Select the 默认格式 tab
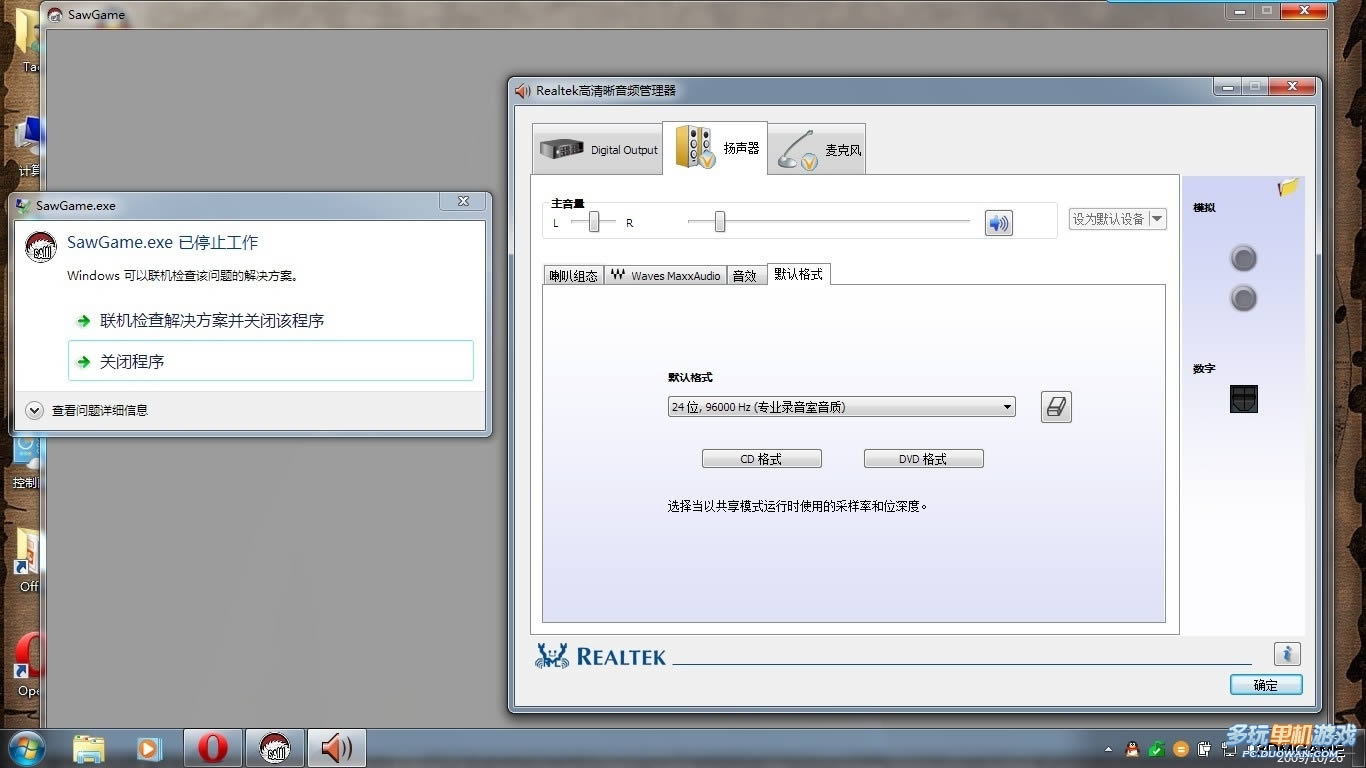 click(x=798, y=274)
